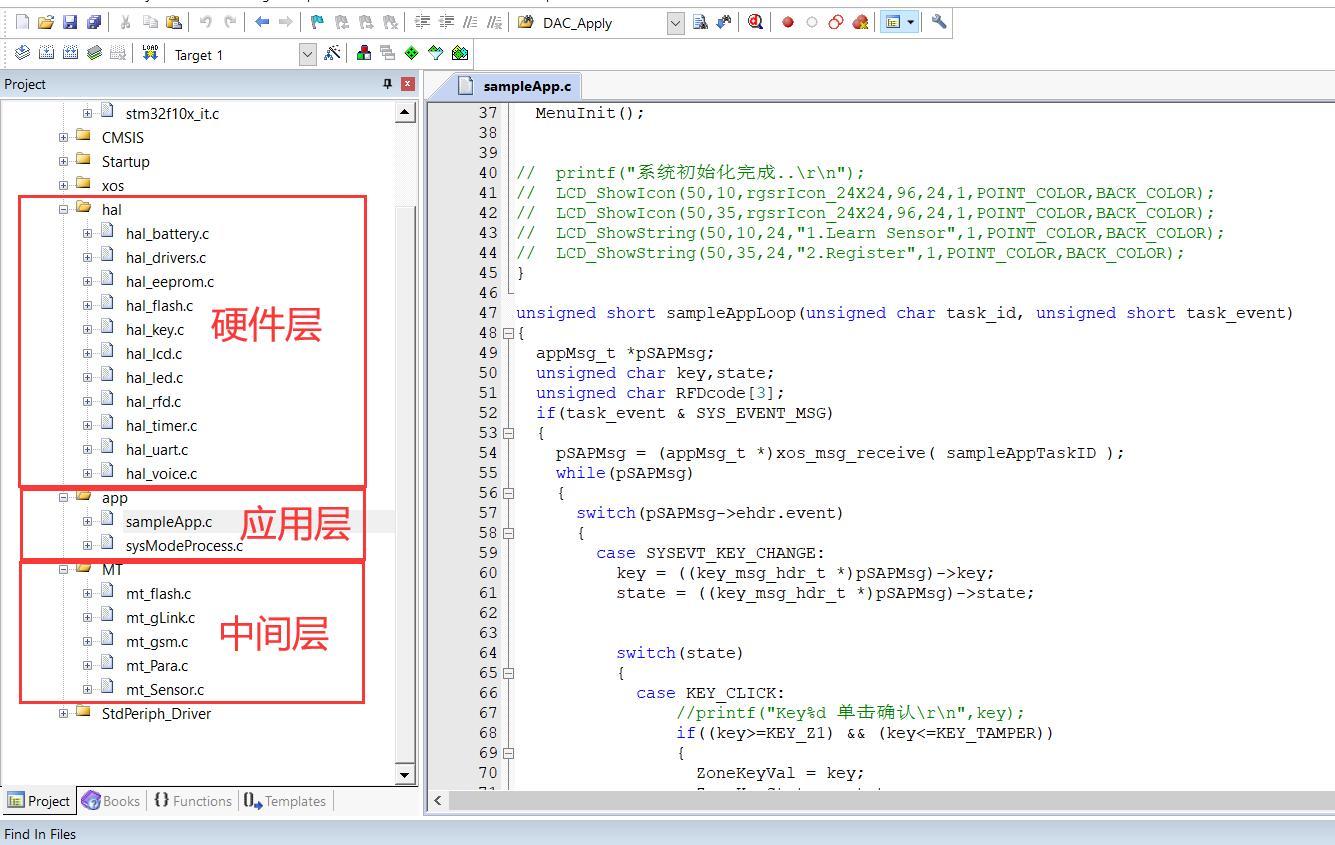Screen dimensions: 1335x845
Task: Expand includes of hal_battery.c
Action: tap(88, 233)
